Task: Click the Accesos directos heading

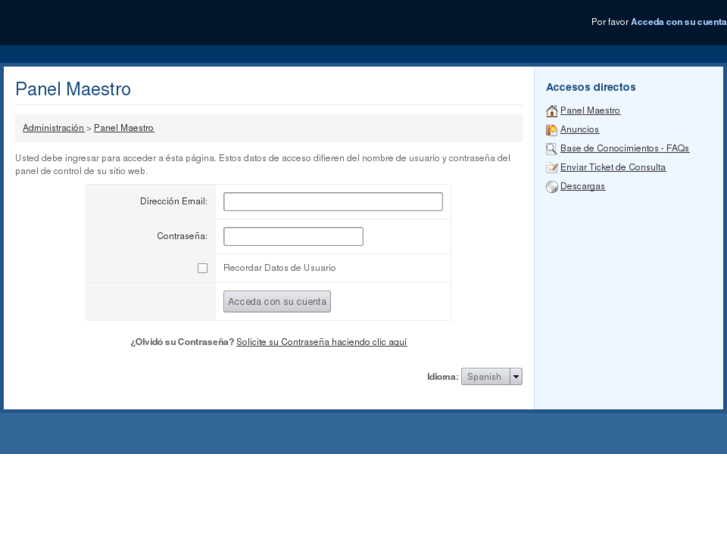Action: pos(591,87)
